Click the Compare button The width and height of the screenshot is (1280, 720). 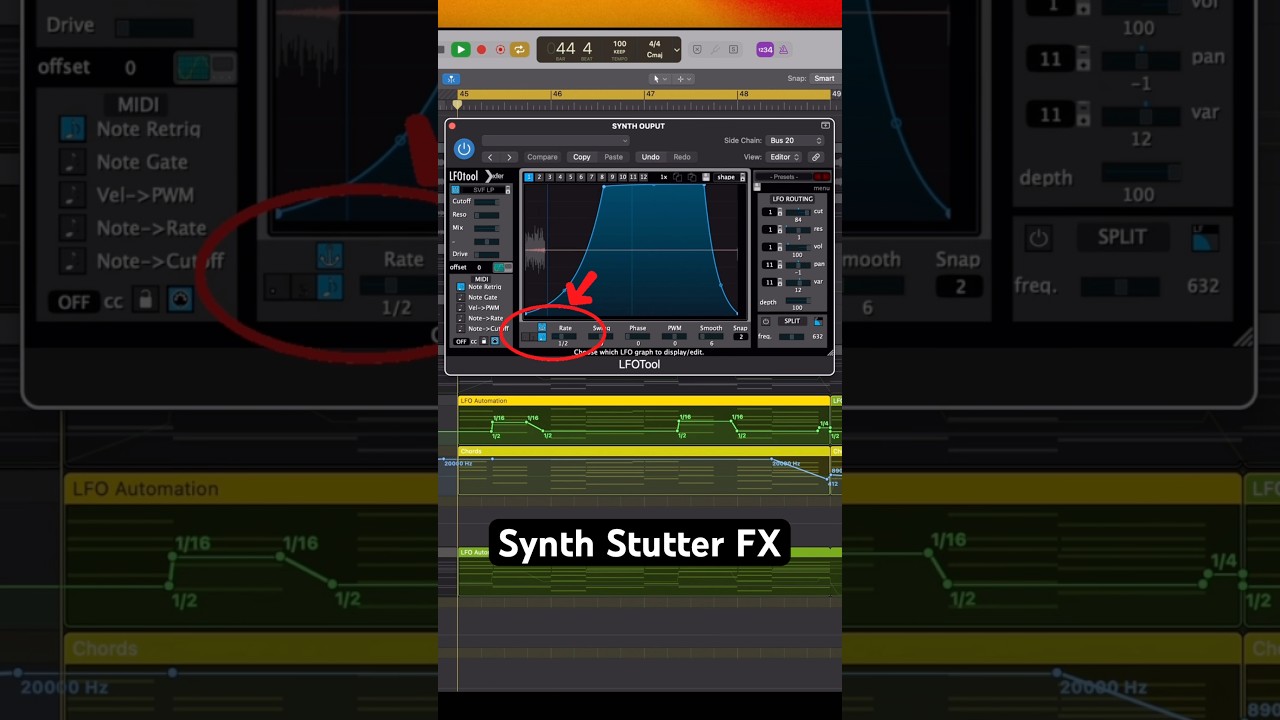click(x=542, y=157)
